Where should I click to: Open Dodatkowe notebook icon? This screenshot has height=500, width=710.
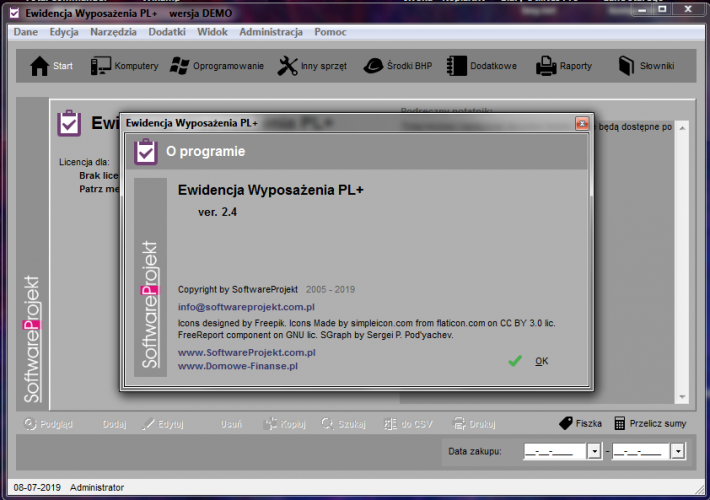pyautogui.click(x=456, y=66)
